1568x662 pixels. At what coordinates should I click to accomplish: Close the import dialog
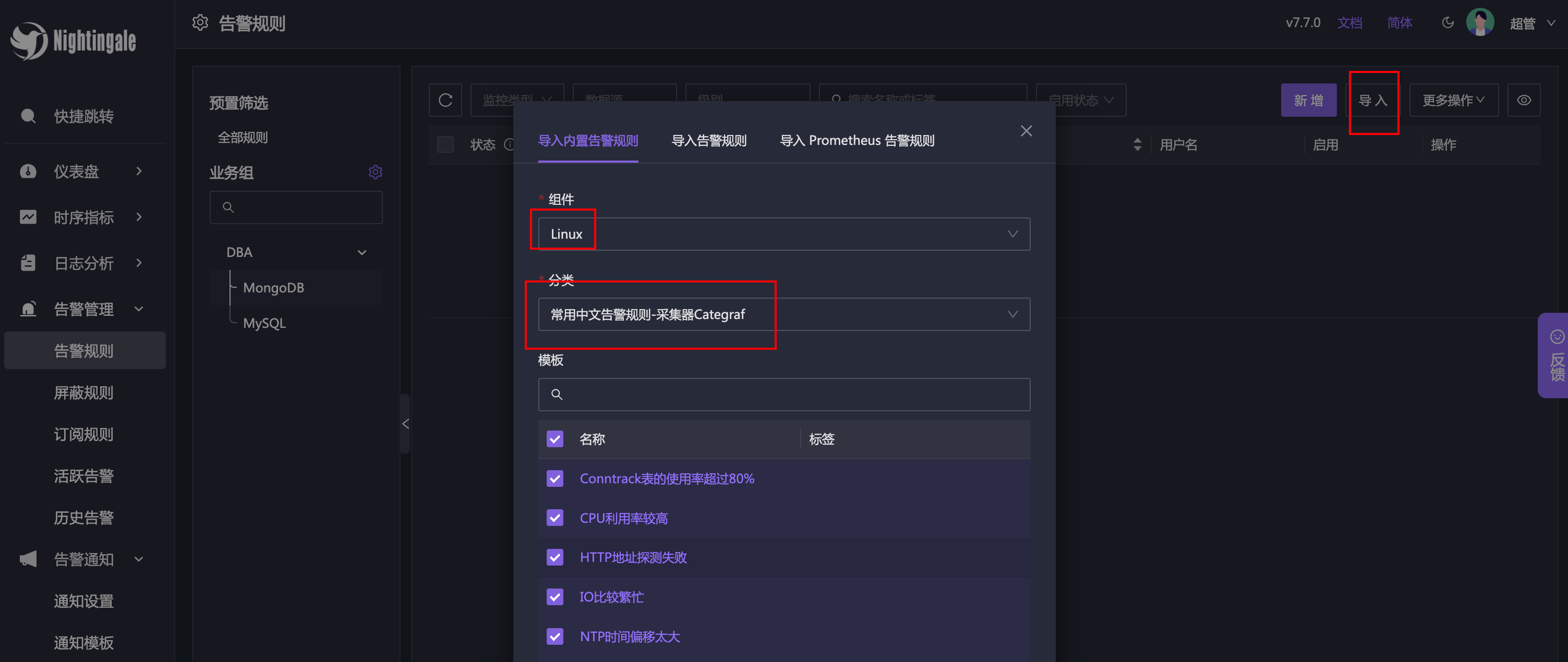tap(1026, 131)
